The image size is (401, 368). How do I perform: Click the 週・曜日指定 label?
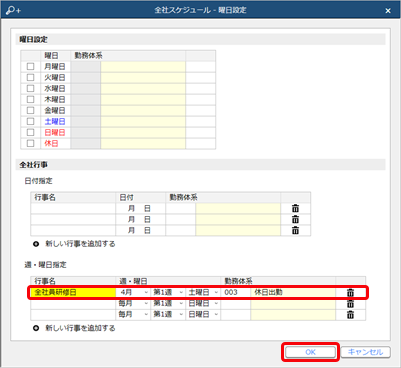click(x=46, y=265)
